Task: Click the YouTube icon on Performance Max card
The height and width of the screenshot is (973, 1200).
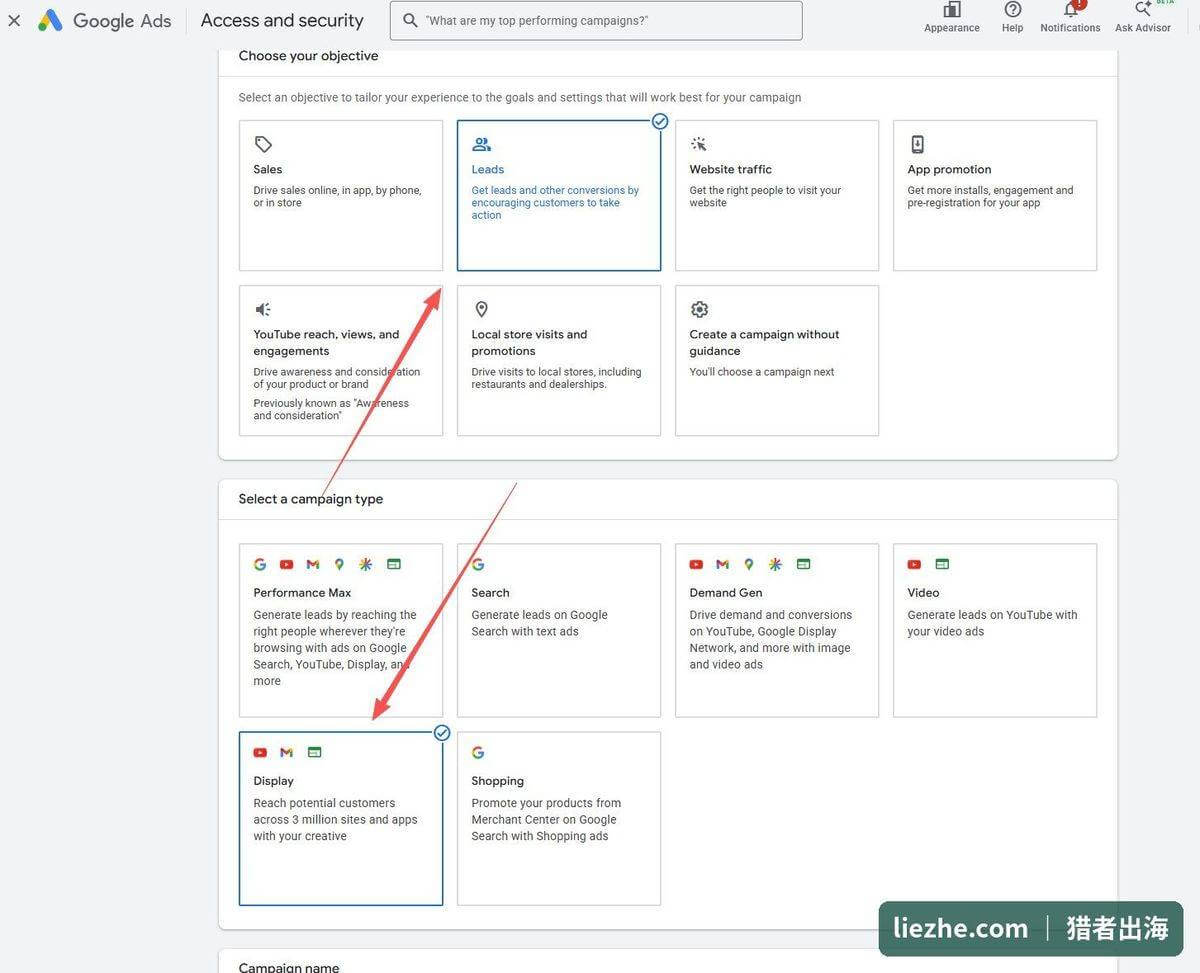Action: [x=287, y=564]
